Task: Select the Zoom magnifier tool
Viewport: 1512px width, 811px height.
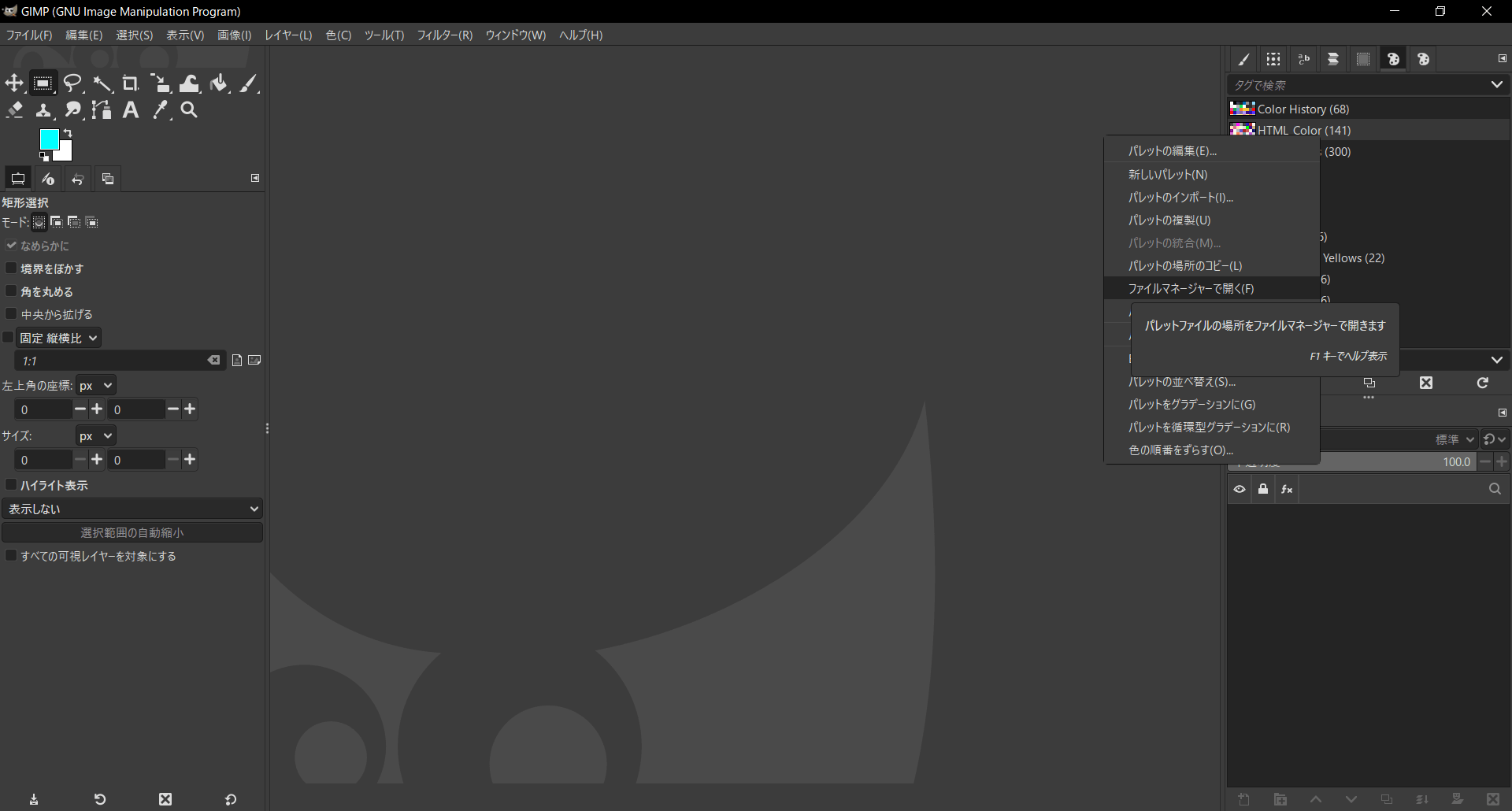Action: pyautogui.click(x=189, y=110)
